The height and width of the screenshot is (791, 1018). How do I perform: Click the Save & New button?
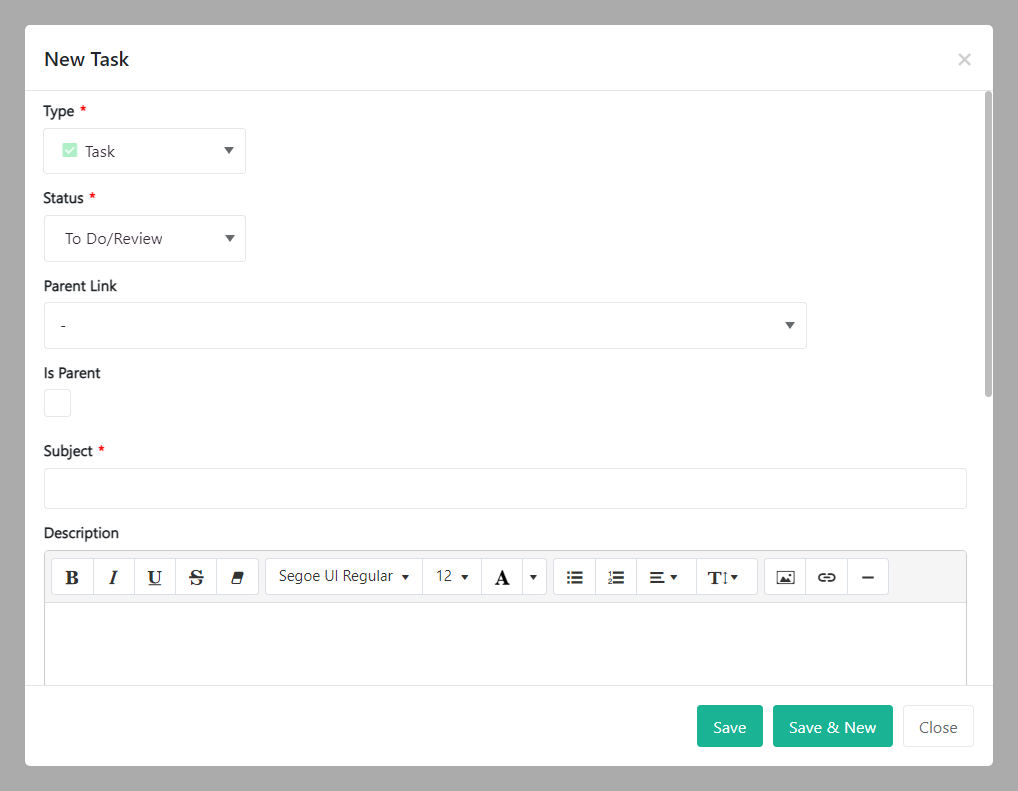click(832, 727)
